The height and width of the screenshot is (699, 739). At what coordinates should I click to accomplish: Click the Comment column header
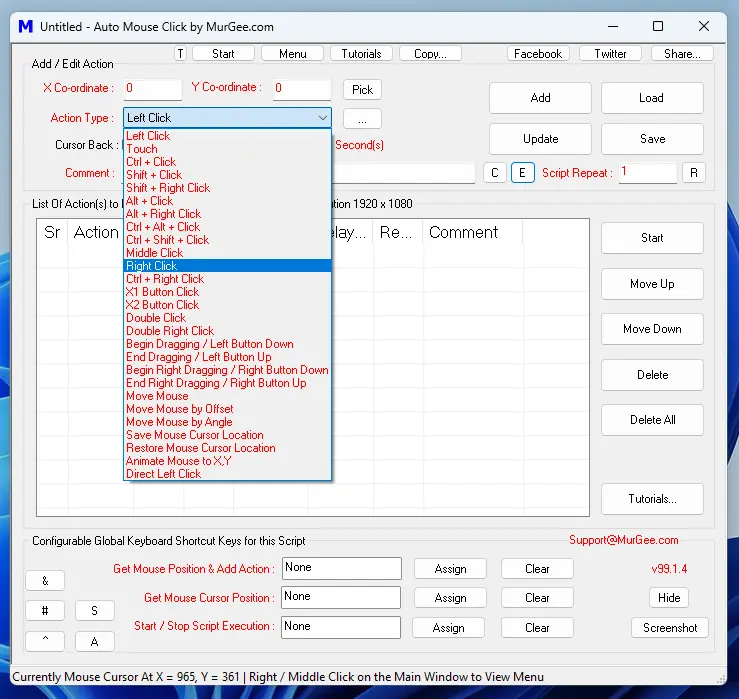(473, 232)
